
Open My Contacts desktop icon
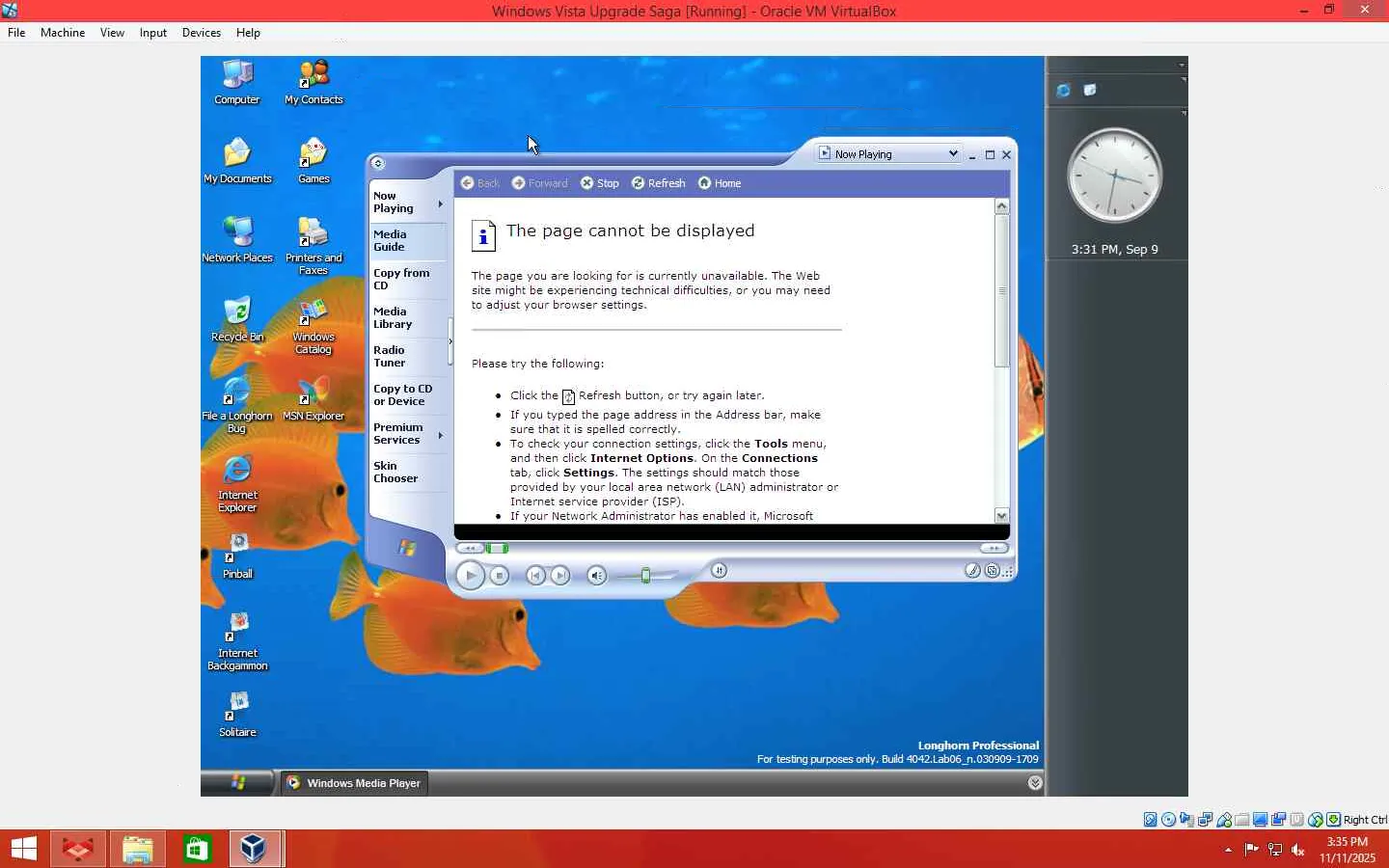click(x=313, y=82)
